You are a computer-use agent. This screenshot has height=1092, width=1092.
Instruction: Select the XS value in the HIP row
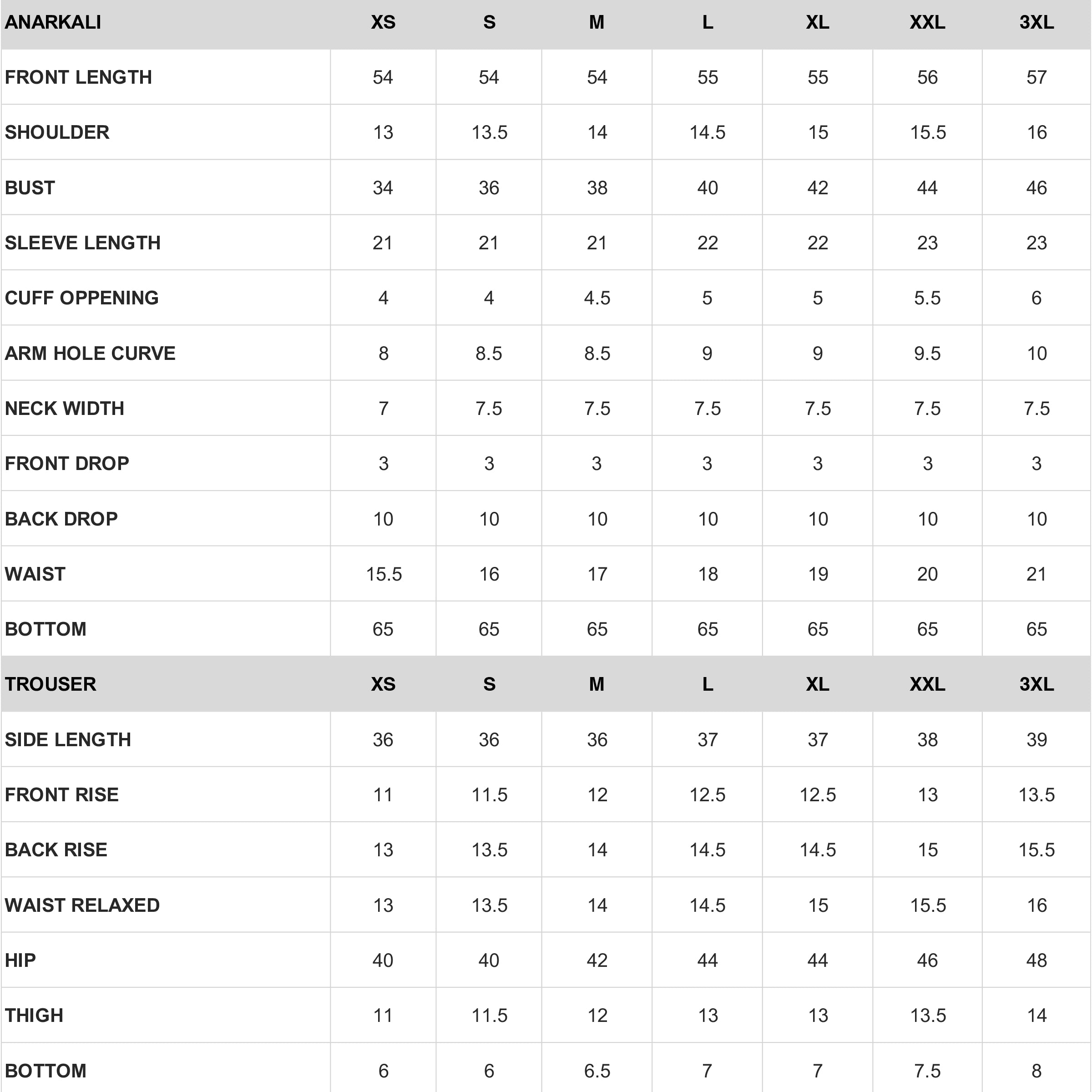click(x=383, y=961)
